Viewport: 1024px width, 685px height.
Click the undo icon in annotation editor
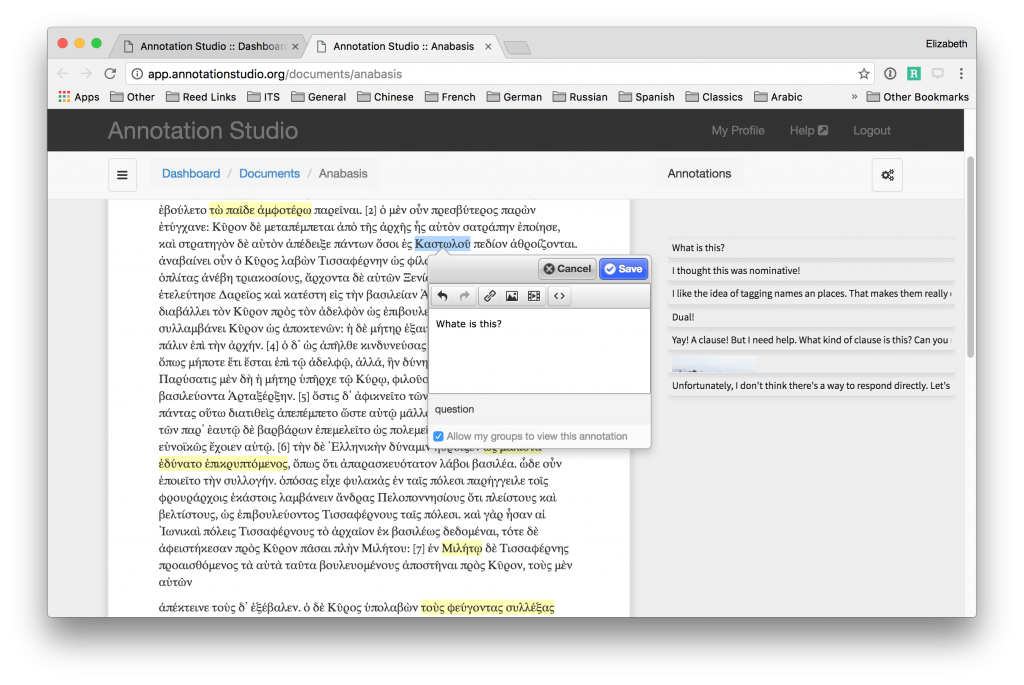(442, 295)
